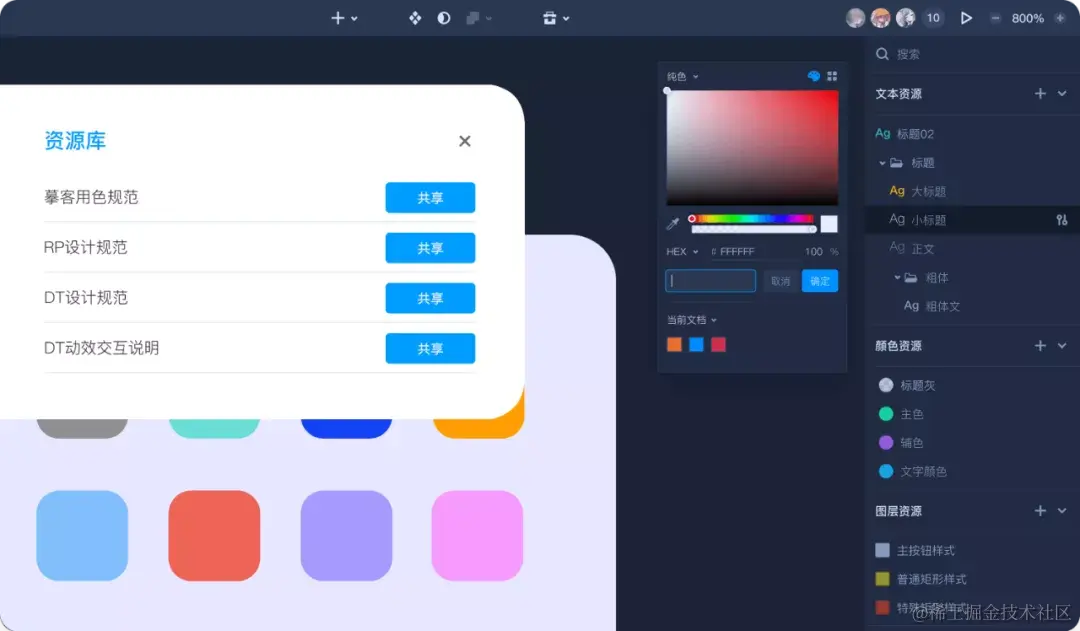This screenshot has width=1080, height=631.
Task: Click the empty color name input box
Action: point(710,281)
